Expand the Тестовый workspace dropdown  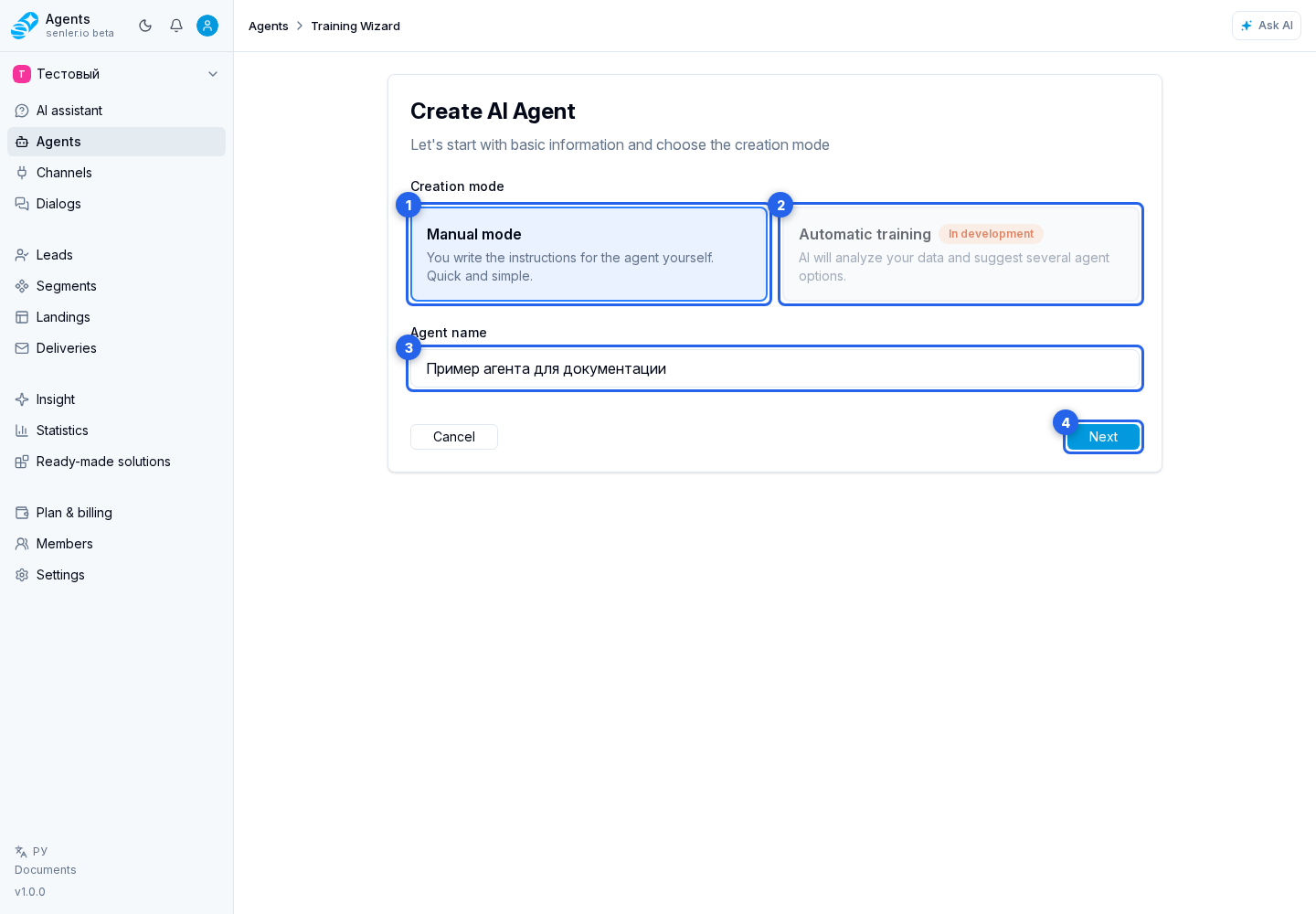click(117, 74)
